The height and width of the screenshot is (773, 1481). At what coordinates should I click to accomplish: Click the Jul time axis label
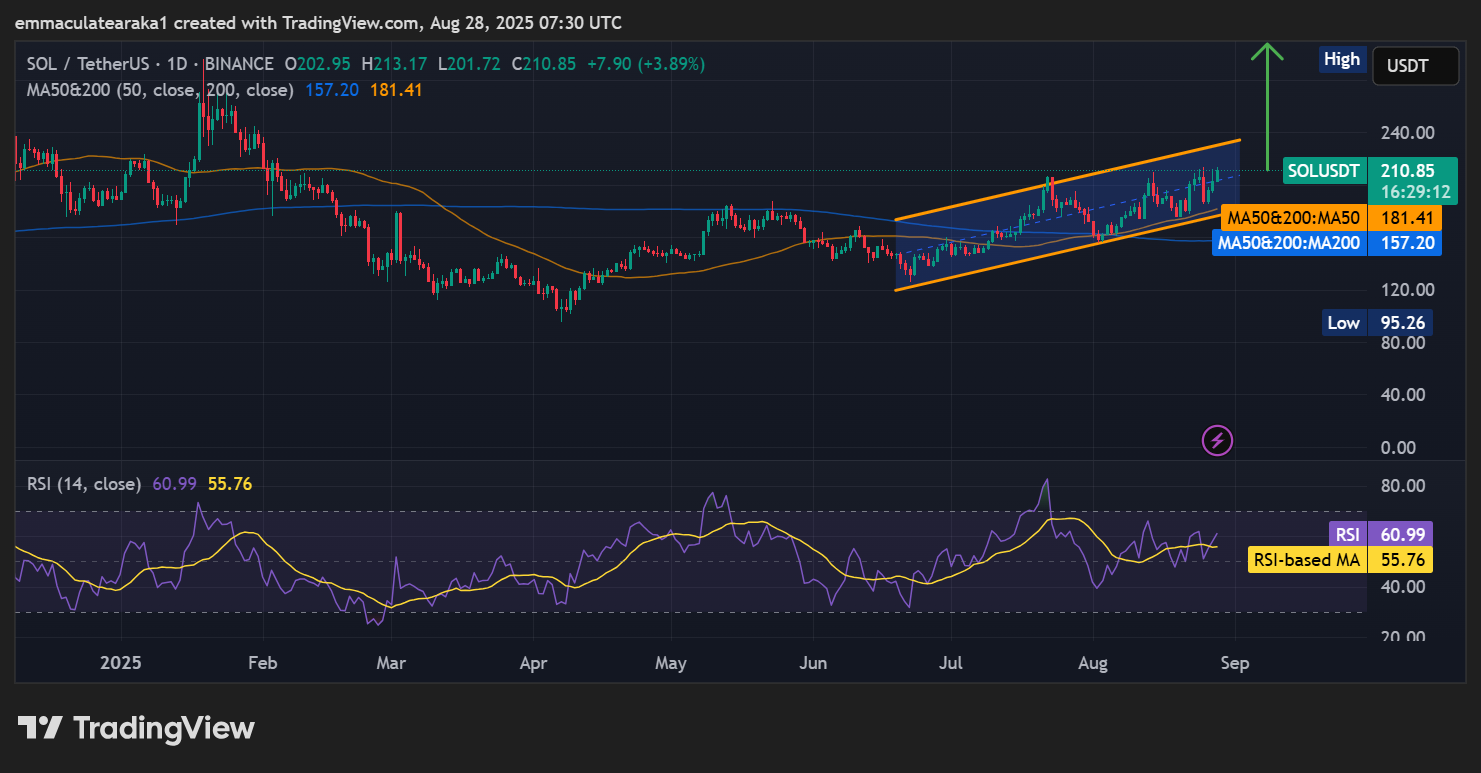click(951, 663)
